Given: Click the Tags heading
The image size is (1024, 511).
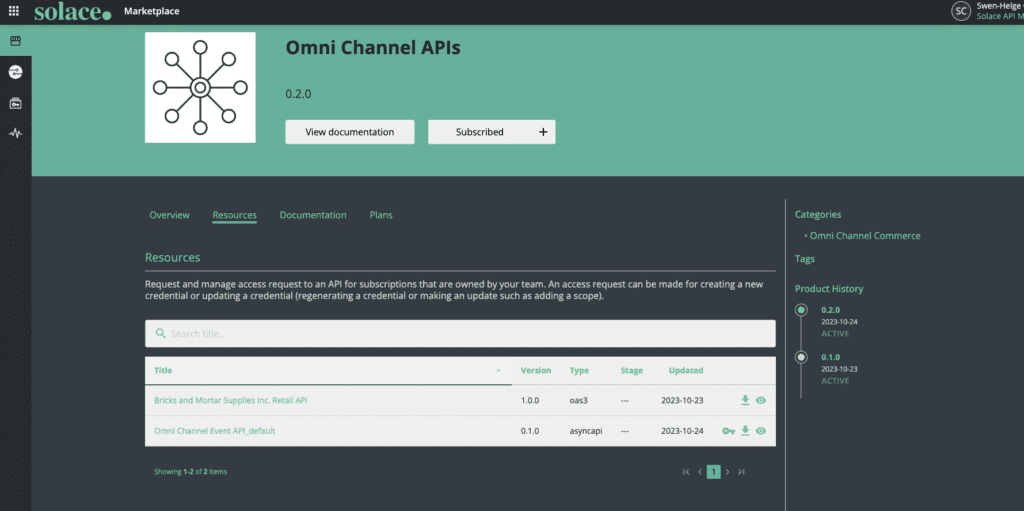Looking at the screenshot, I should [x=805, y=259].
